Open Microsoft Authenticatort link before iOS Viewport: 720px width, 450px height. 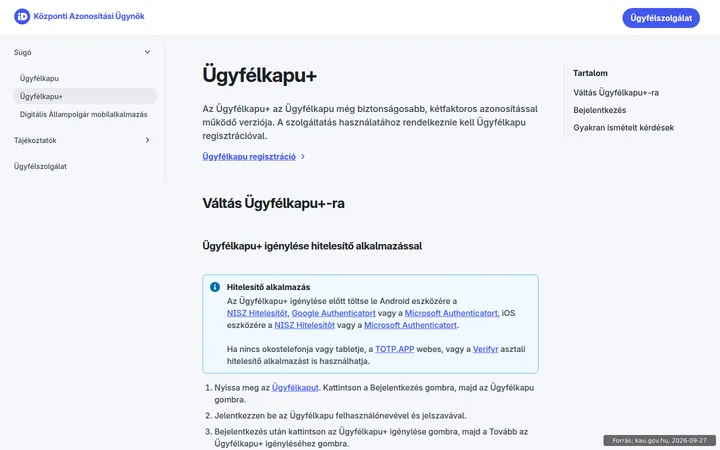451,313
